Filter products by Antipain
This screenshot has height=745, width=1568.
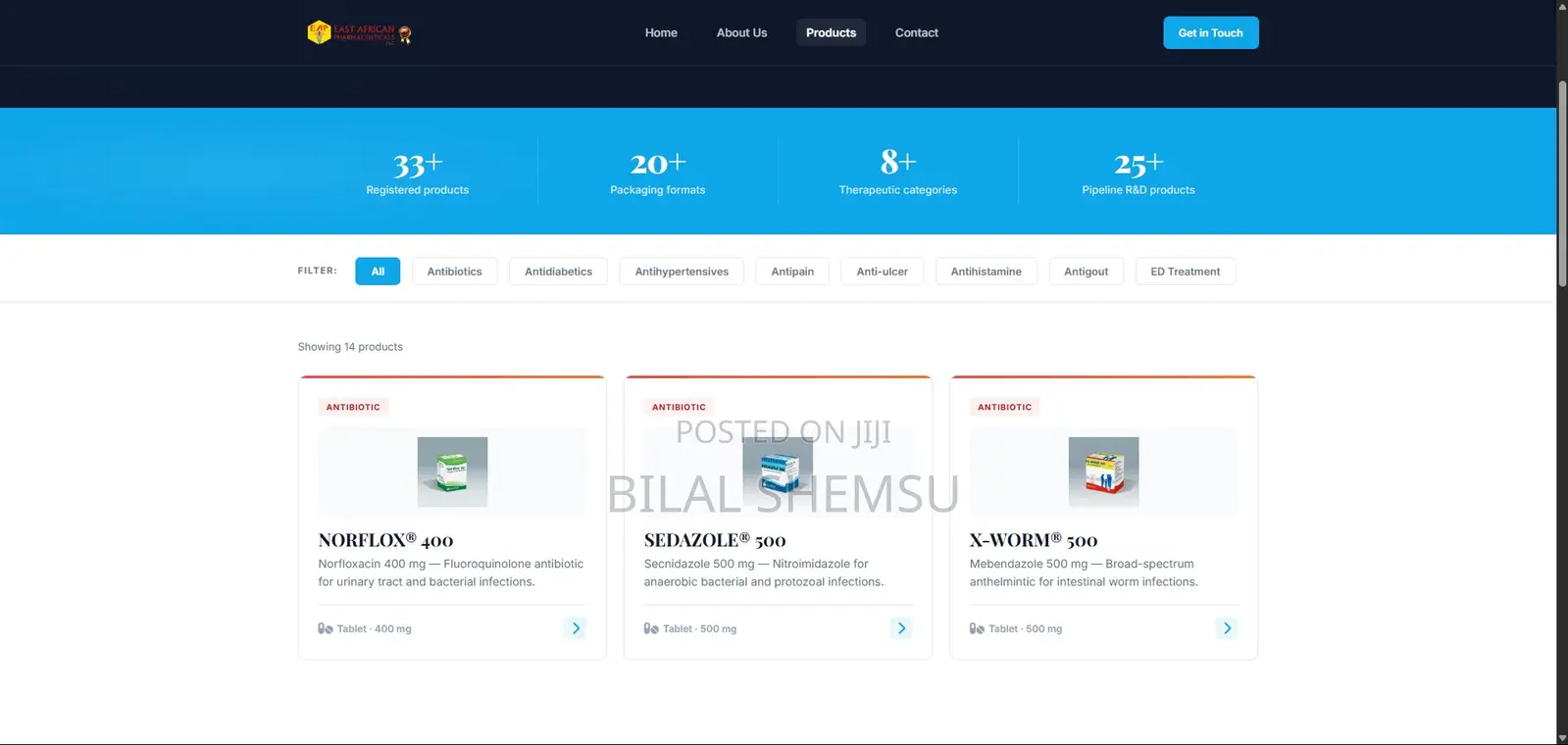(x=792, y=272)
